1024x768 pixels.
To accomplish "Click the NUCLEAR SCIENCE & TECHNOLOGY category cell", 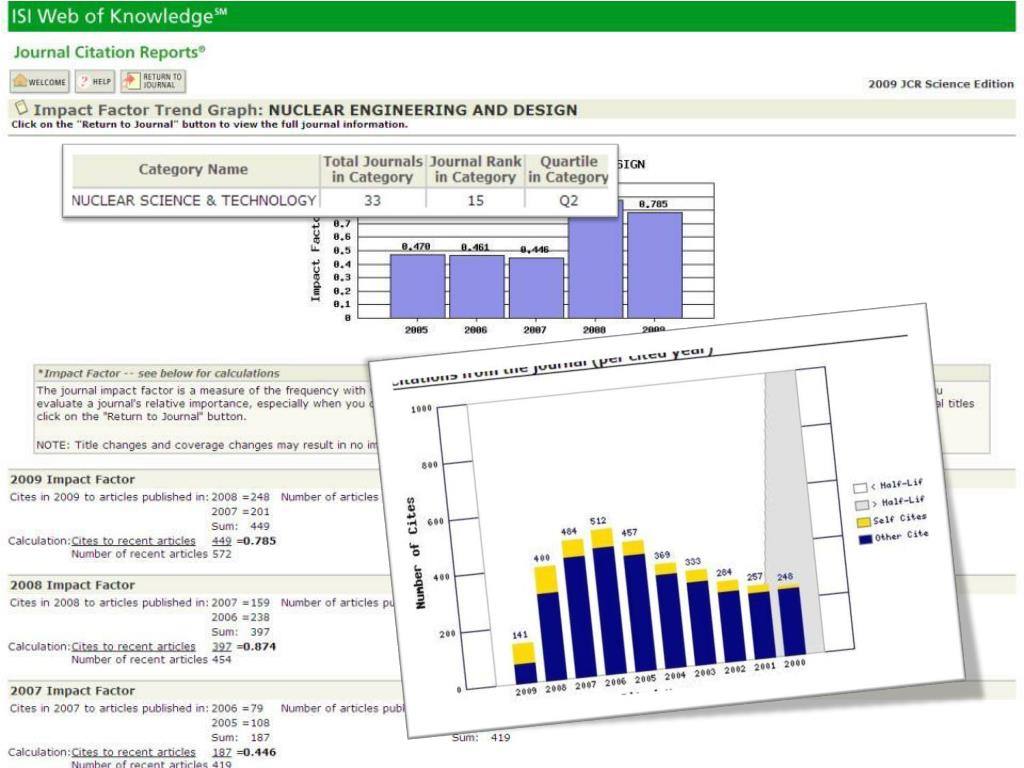I will click(x=194, y=200).
